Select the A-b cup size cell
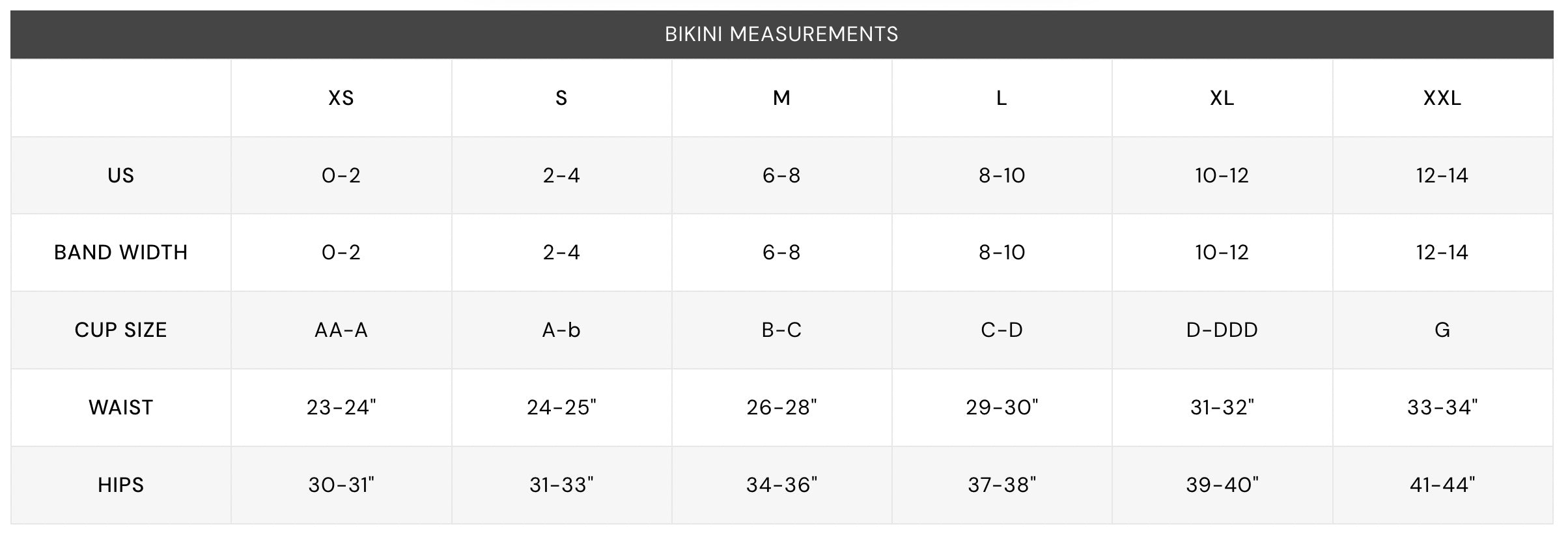Image resolution: width=1568 pixels, height=533 pixels. tap(561, 330)
